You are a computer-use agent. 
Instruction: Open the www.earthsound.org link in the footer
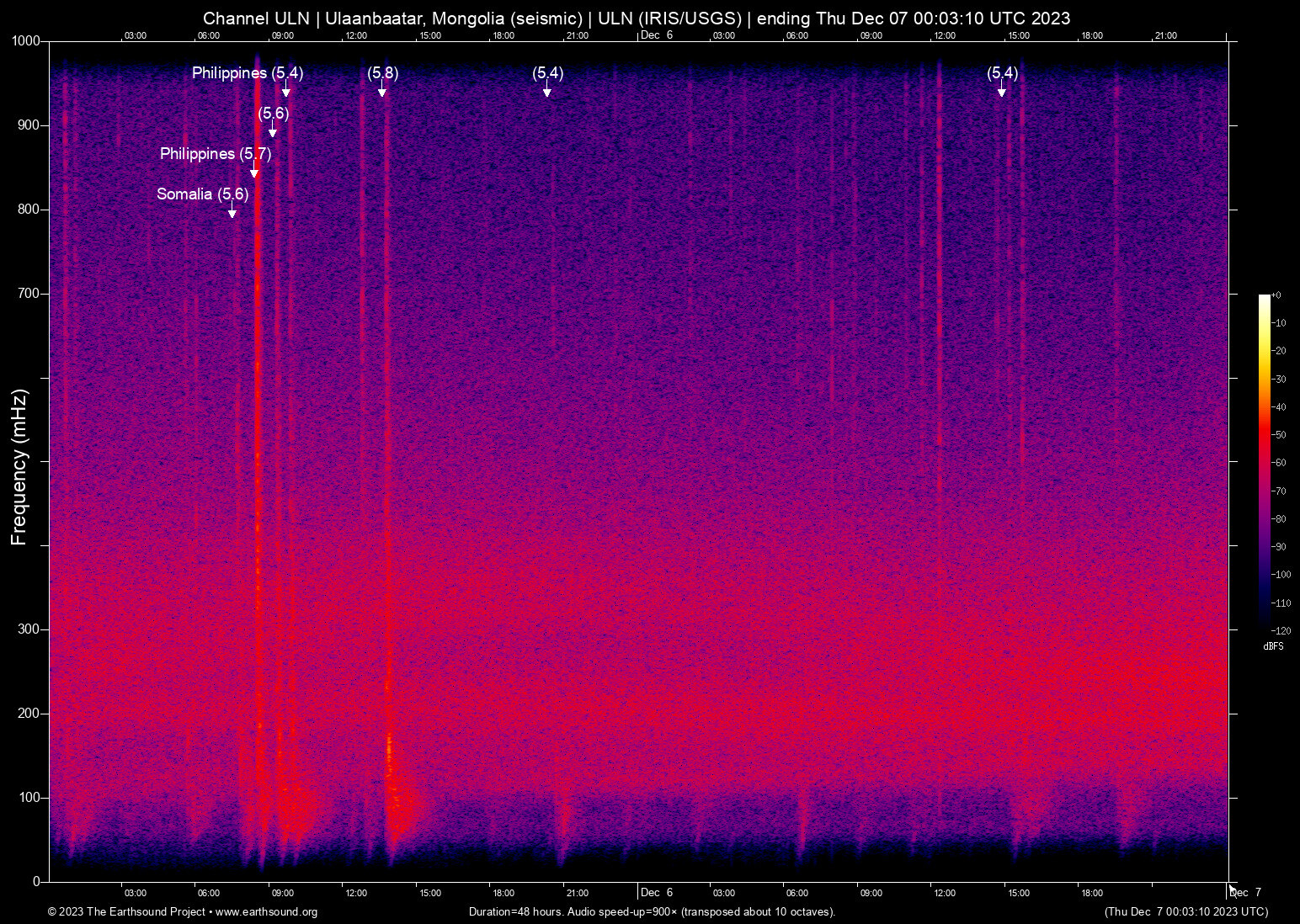pos(267,912)
